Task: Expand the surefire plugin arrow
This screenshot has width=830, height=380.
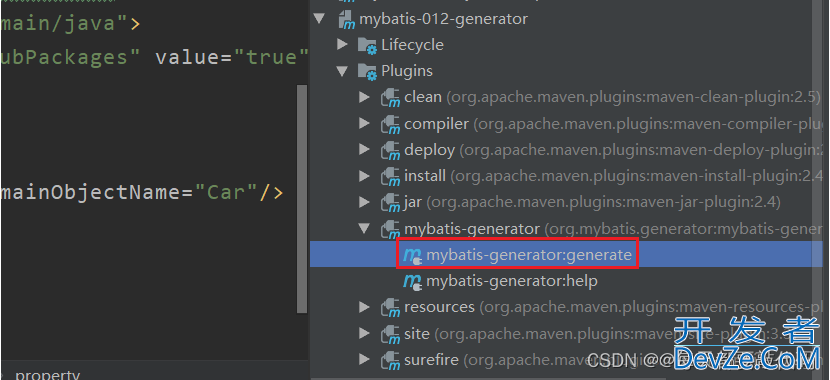Action: click(364, 360)
